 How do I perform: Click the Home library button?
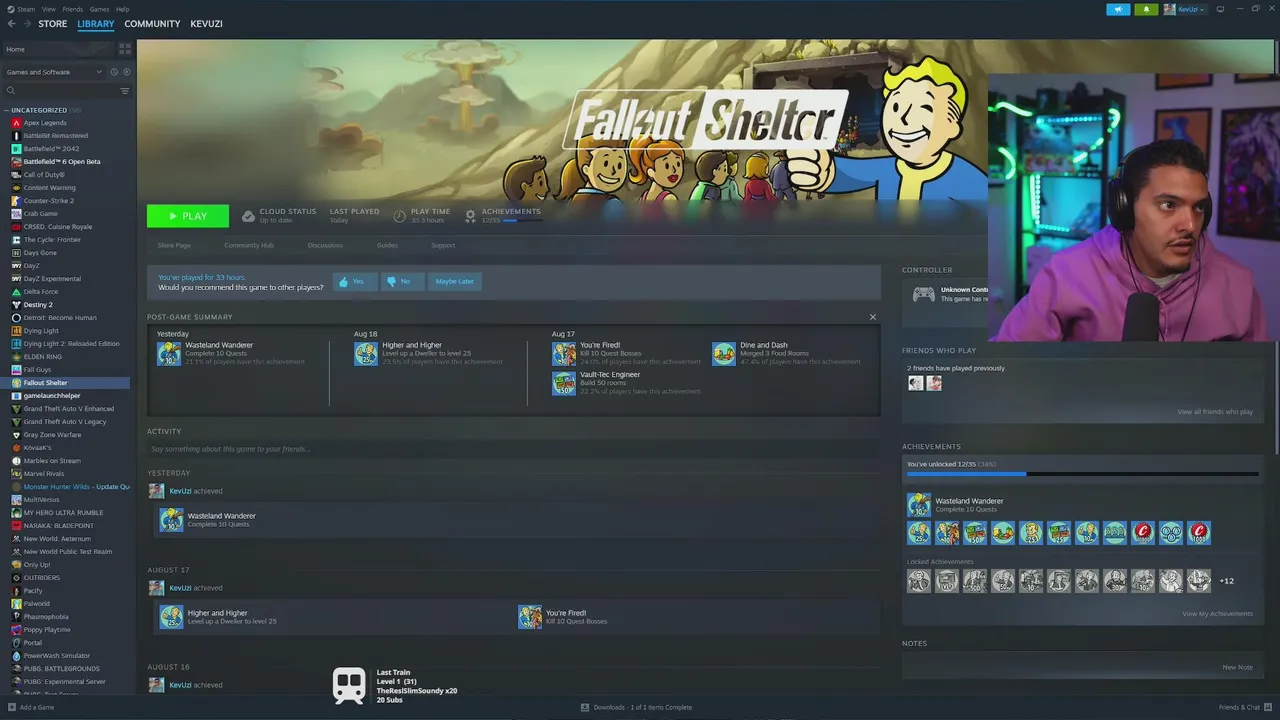58,49
